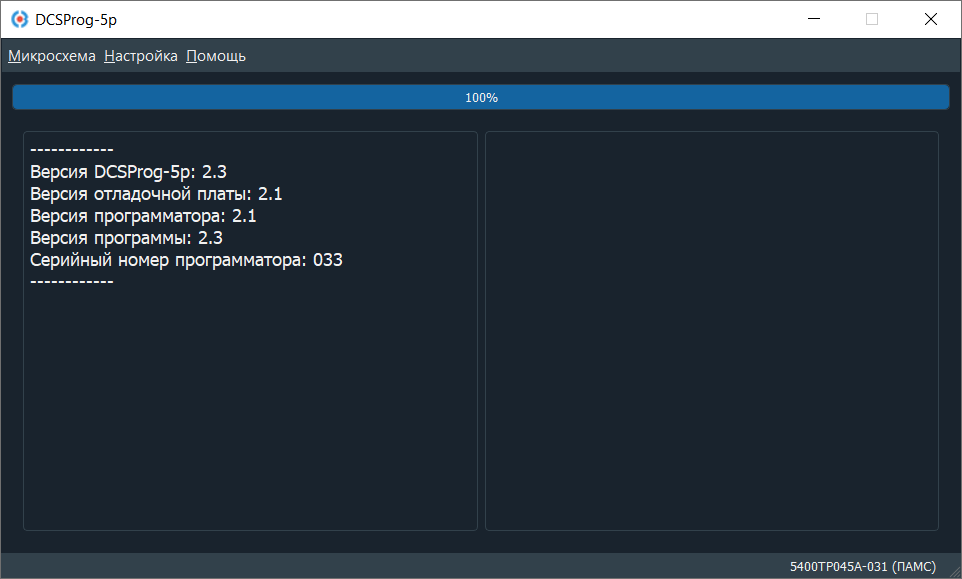Click inside the empty right output panel
Image resolution: width=962 pixels, height=579 pixels.
(712, 331)
